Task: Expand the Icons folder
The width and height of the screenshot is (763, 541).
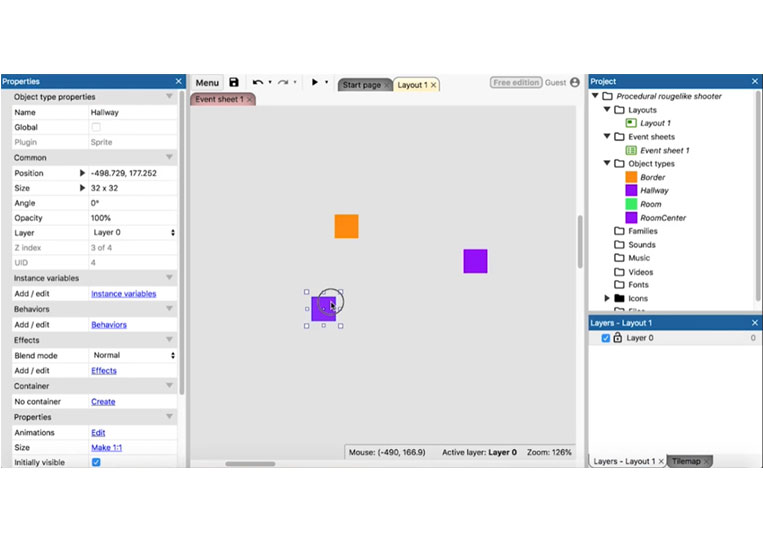Action: pyautogui.click(x=607, y=298)
